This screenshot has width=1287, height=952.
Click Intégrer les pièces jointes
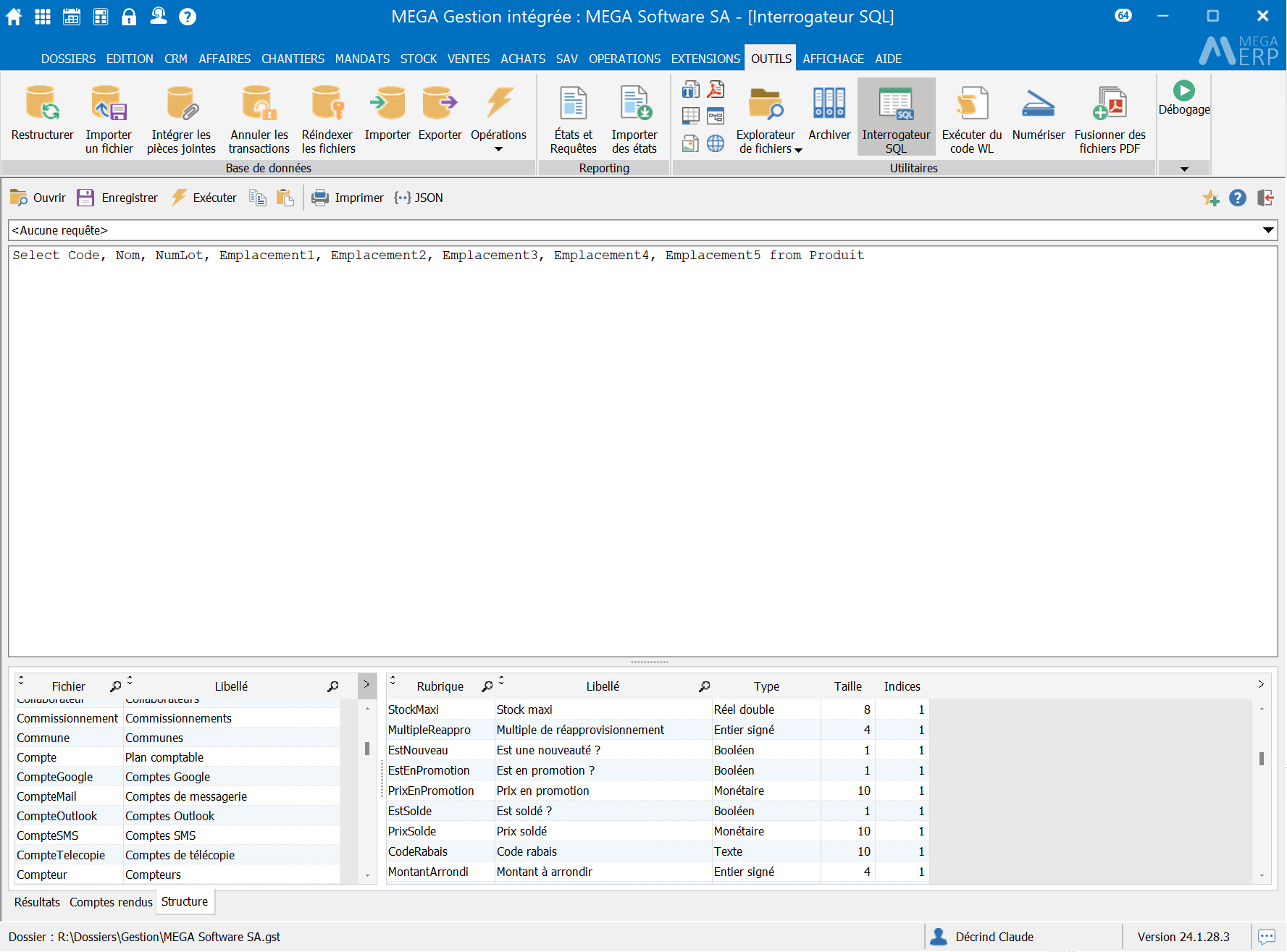(181, 119)
